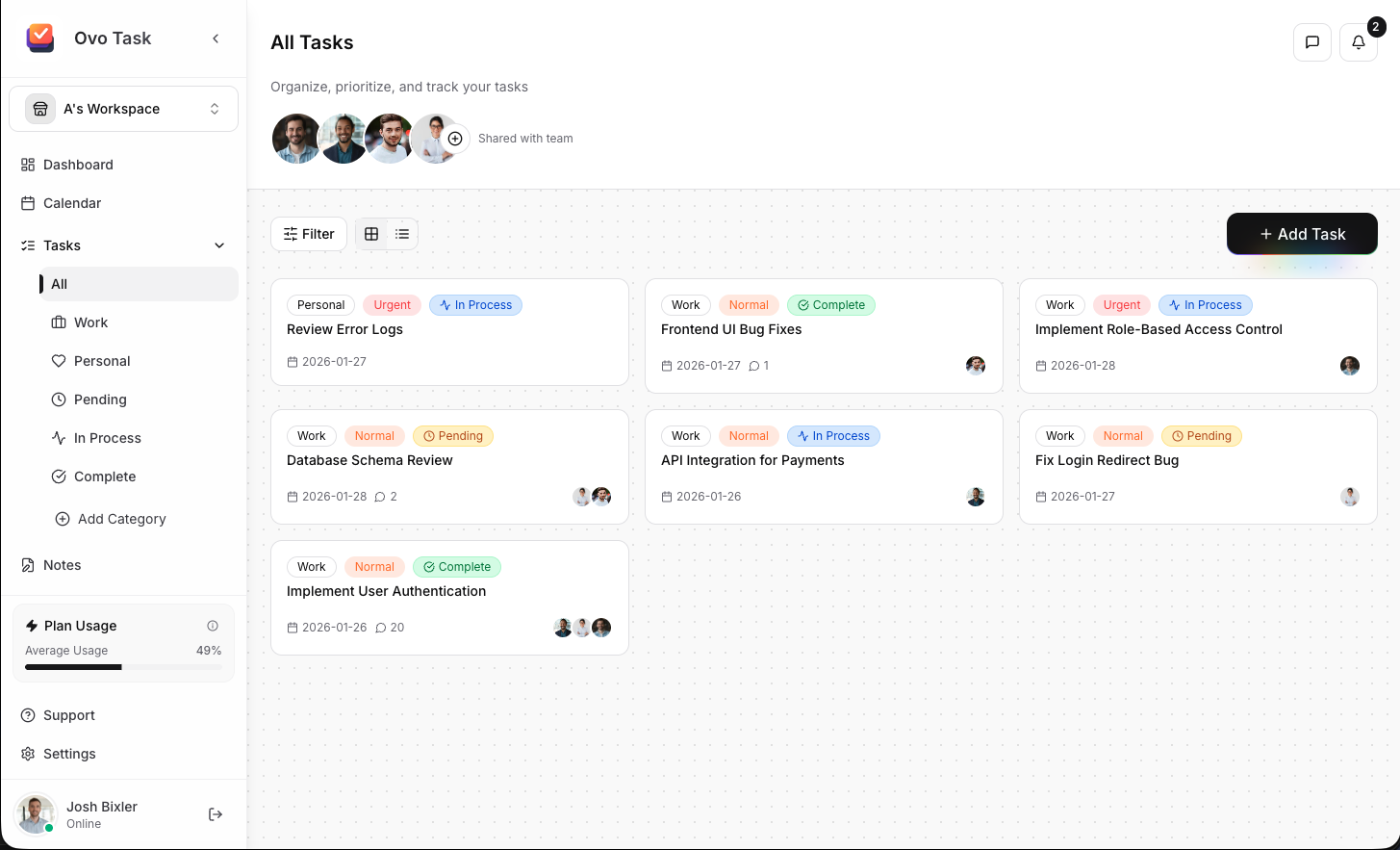Screen dimensions: 1400x850
Task: Open notifications via the bell icon
Action: (1358, 42)
